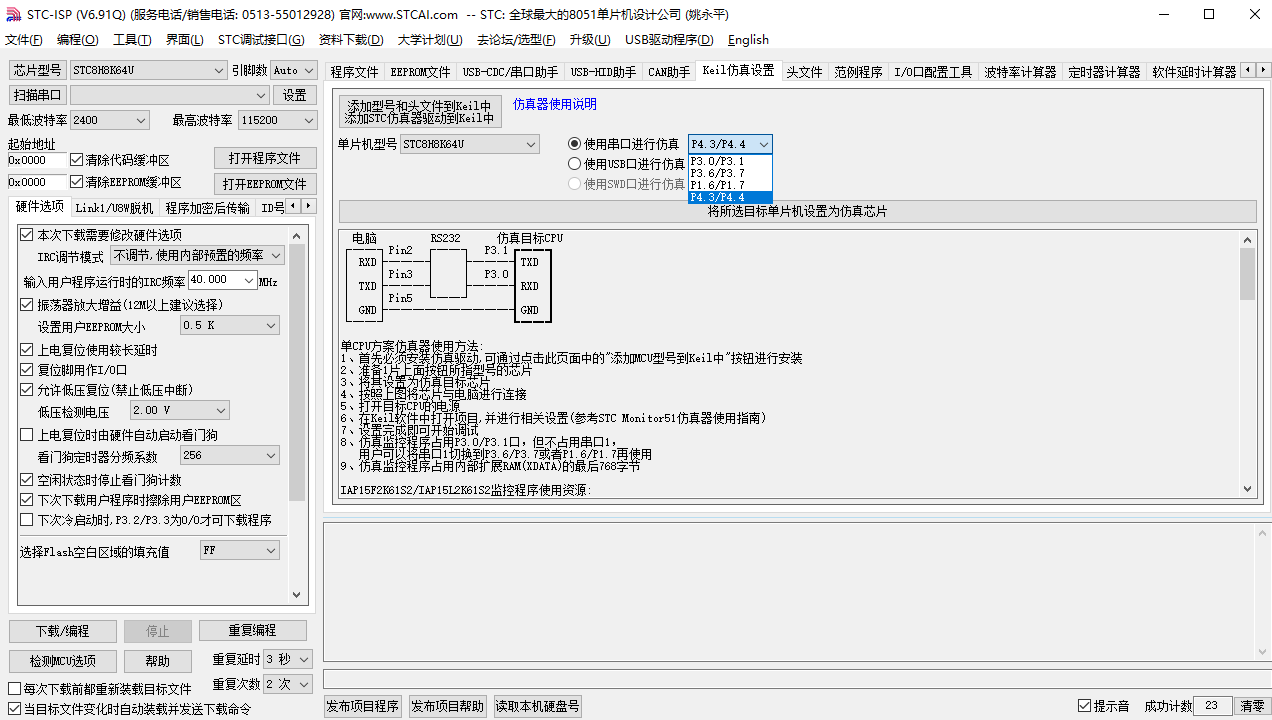1272x720 pixels.
Task: Open 编程(O) menu
Action: pyautogui.click(x=77, y=40)
